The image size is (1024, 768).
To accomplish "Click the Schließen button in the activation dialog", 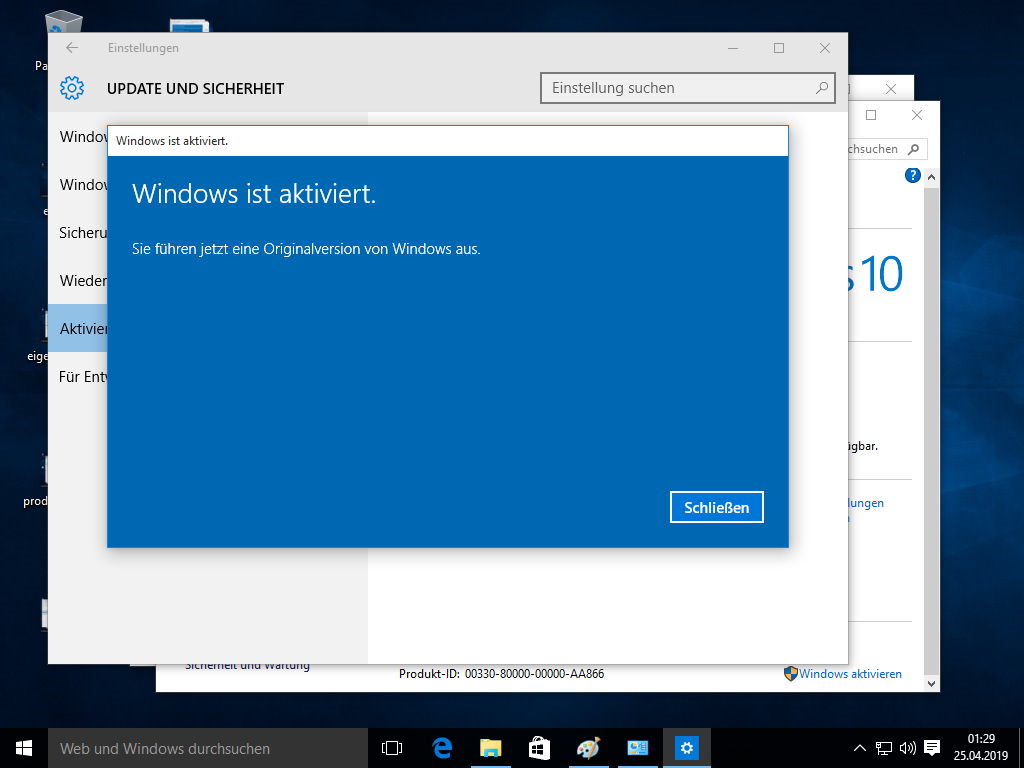I will pos(716,507).
